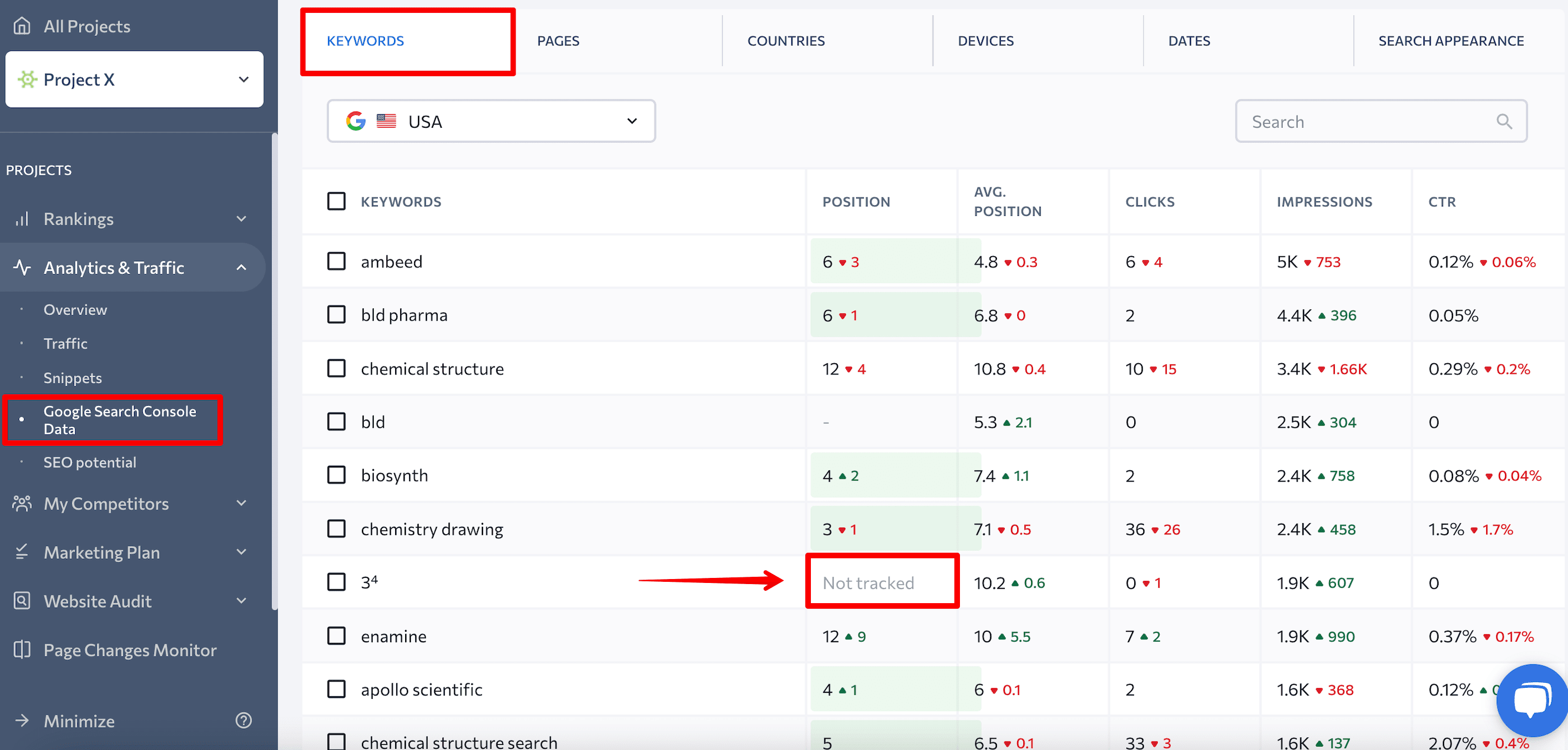Click the sidebar vertical scrollbar
This screenshot has width=1568, height=750.
tap(275, 371)
